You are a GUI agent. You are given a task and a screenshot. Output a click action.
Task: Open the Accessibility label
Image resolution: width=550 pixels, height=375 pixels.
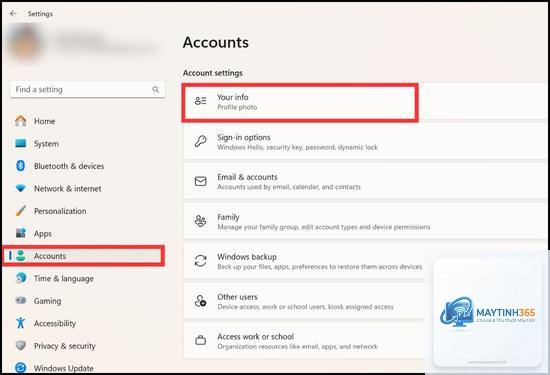(x=55, y=323)
